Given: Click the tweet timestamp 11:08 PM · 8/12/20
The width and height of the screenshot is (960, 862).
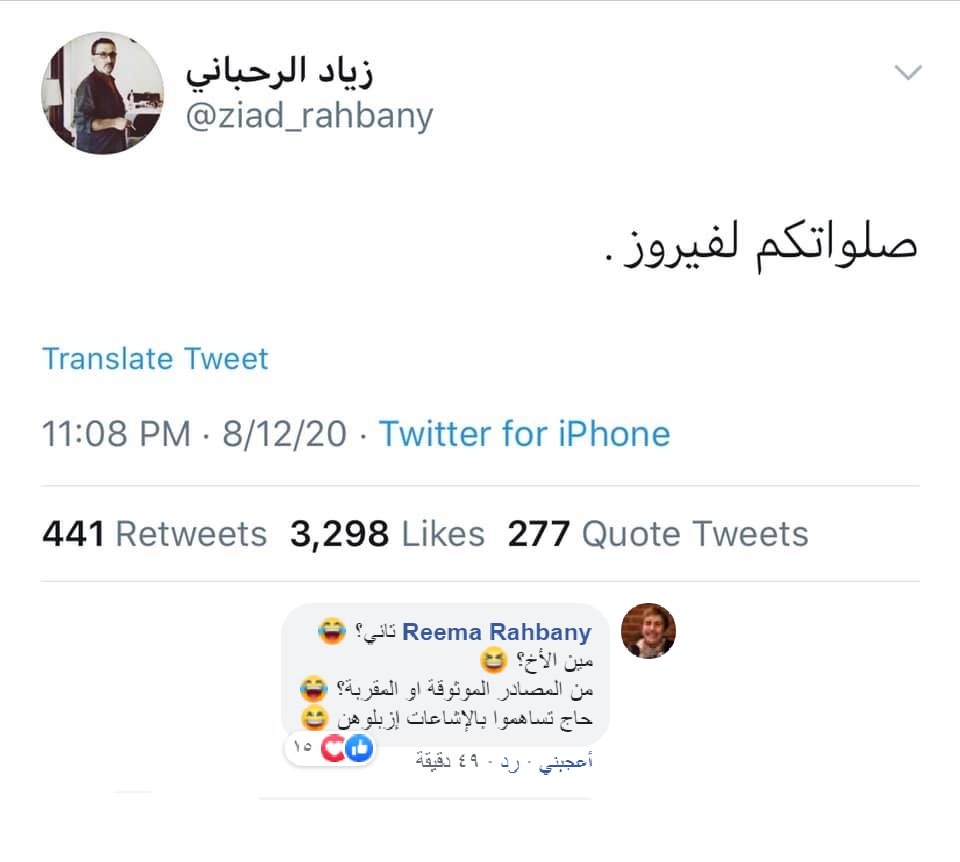Looking at the screenshot, I should (194, 434).
